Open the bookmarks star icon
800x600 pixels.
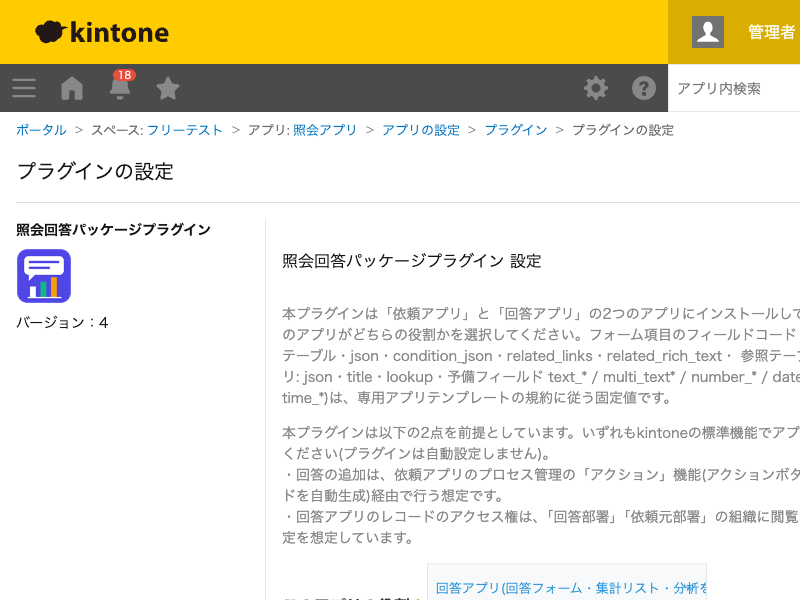click(168, 88)
